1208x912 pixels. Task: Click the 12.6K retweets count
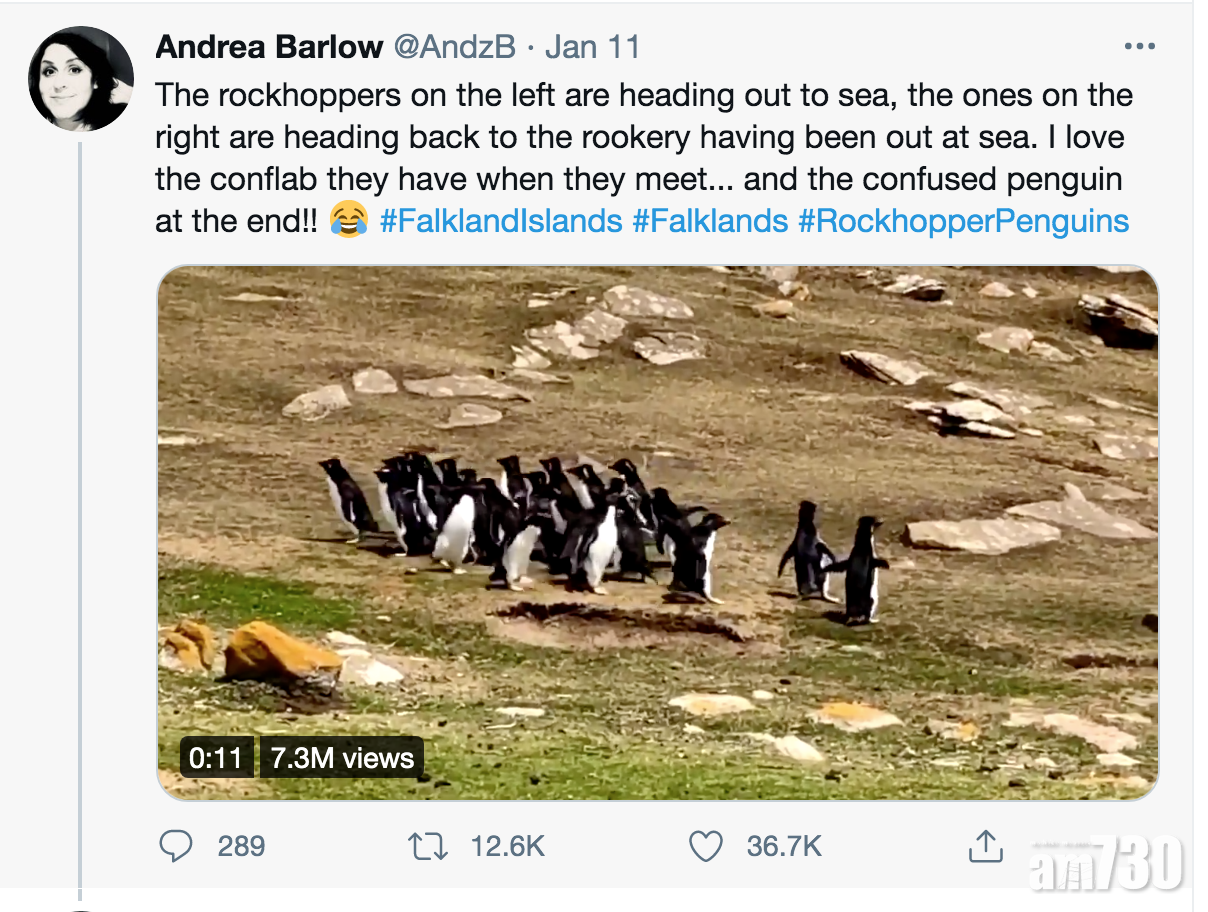[507, 847]
